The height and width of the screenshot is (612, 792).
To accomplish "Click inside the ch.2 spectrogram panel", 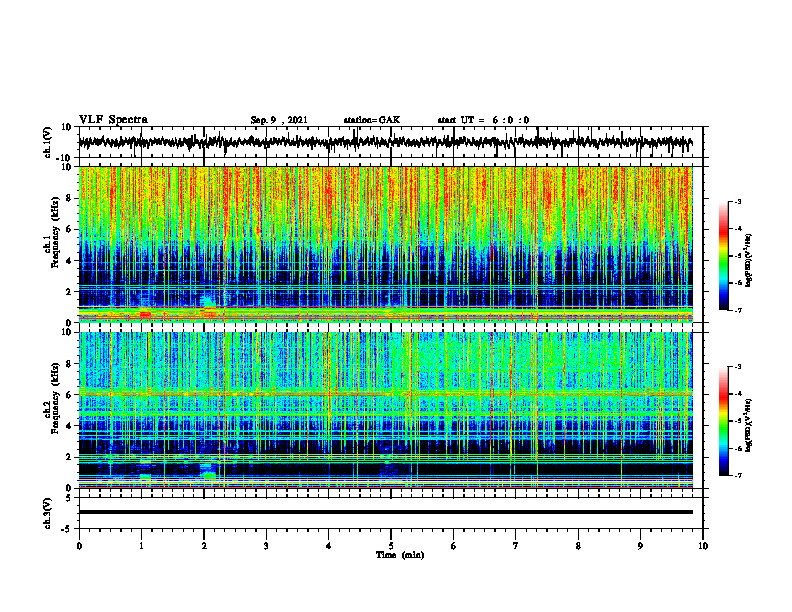I will [x=385, y=410].
